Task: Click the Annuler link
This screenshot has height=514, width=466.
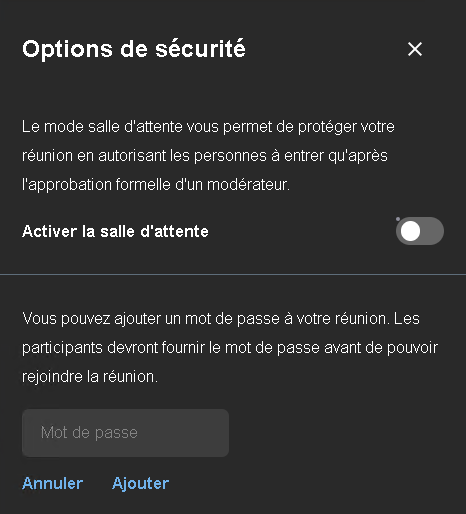Action: coord(53,483)
